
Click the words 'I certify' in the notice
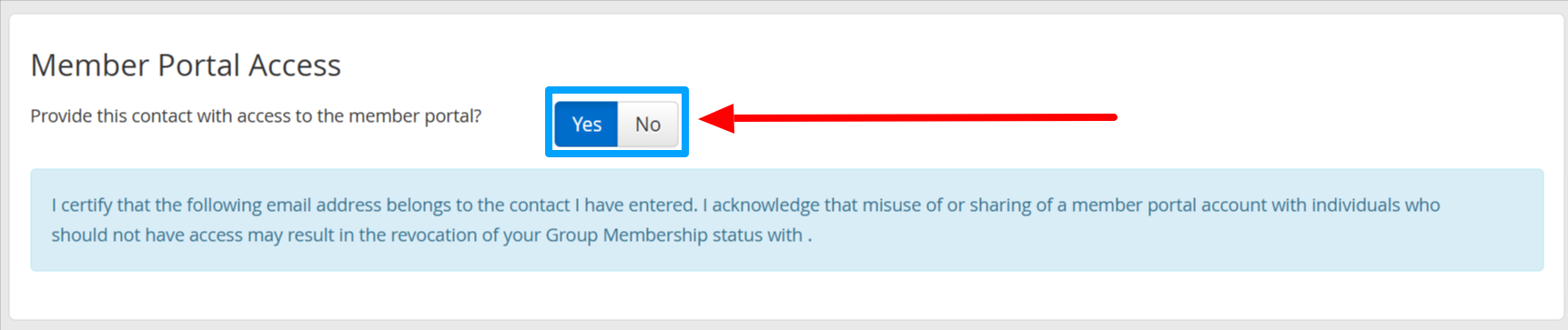click(x=81, y=205)
